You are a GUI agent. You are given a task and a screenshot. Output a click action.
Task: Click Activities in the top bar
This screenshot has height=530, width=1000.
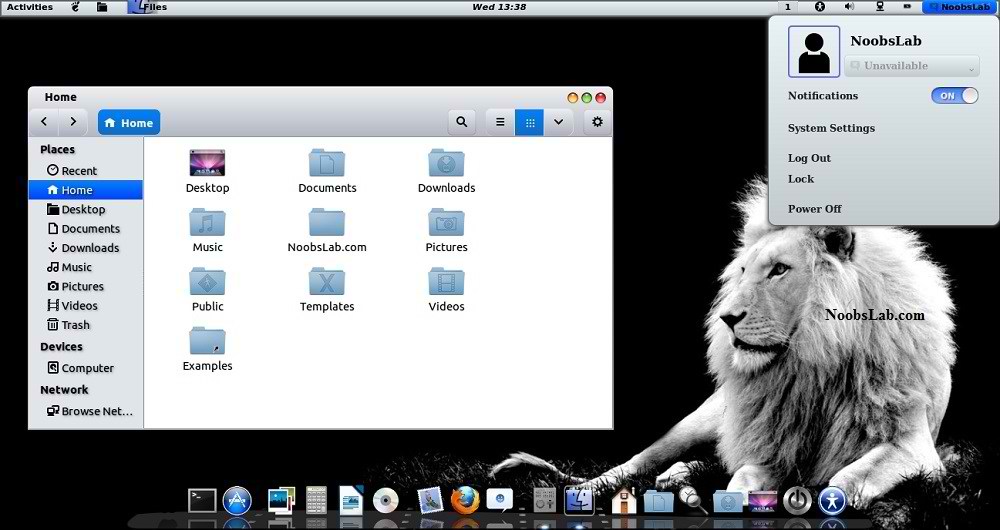pyautogui.click(x=29, y=7)
